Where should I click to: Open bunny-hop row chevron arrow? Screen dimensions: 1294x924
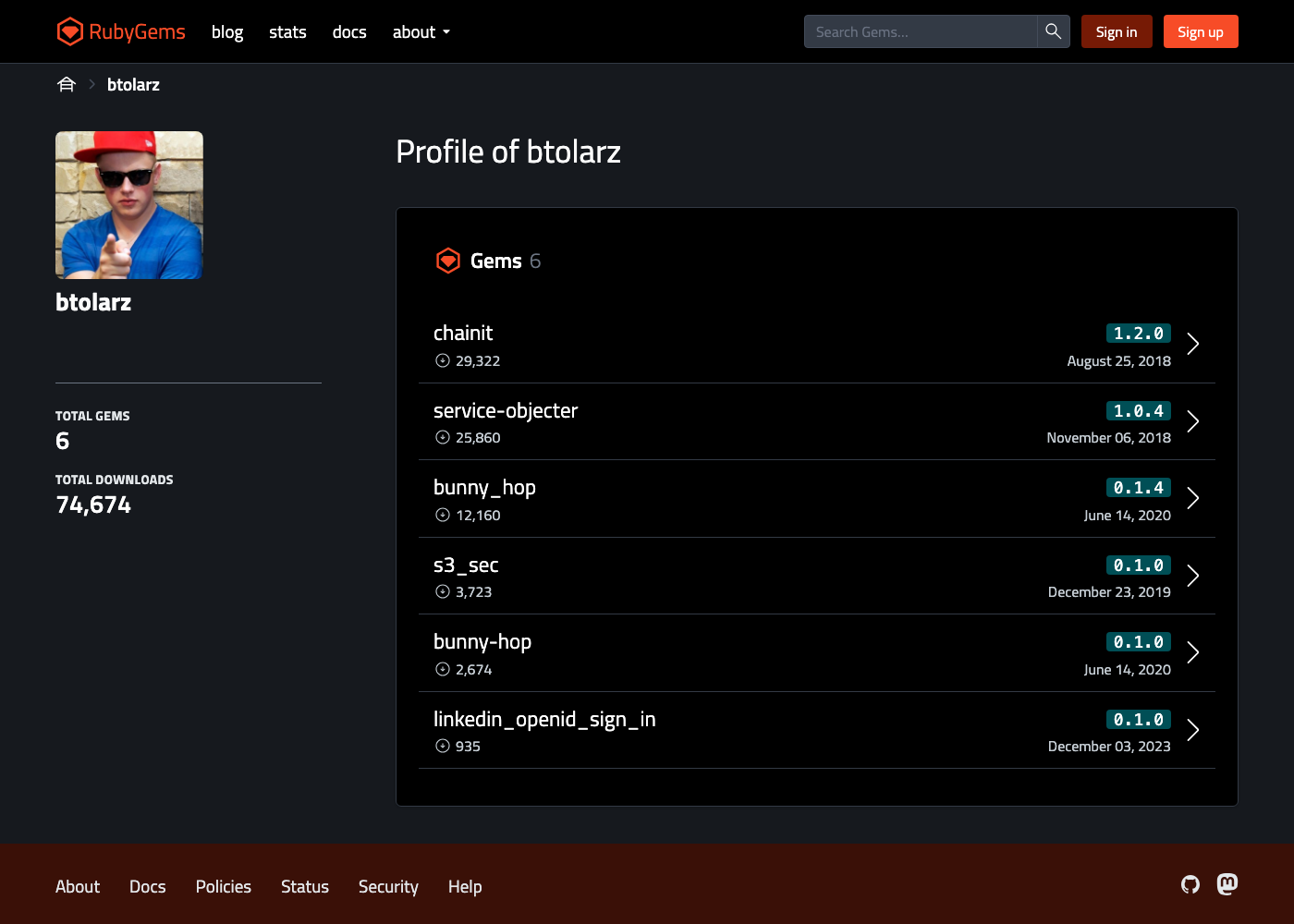1193,652
